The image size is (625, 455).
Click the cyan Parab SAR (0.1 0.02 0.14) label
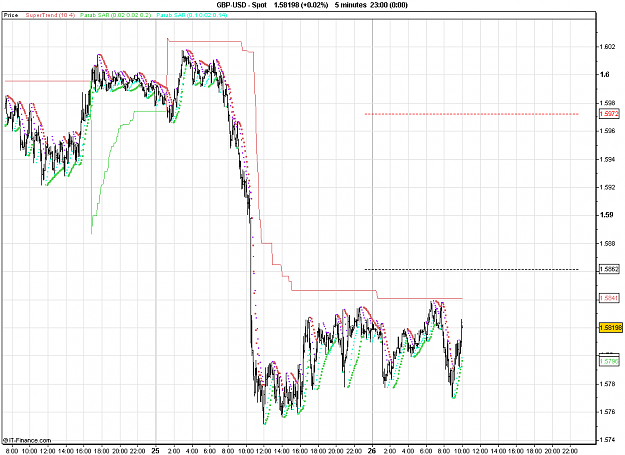[192, 15]
